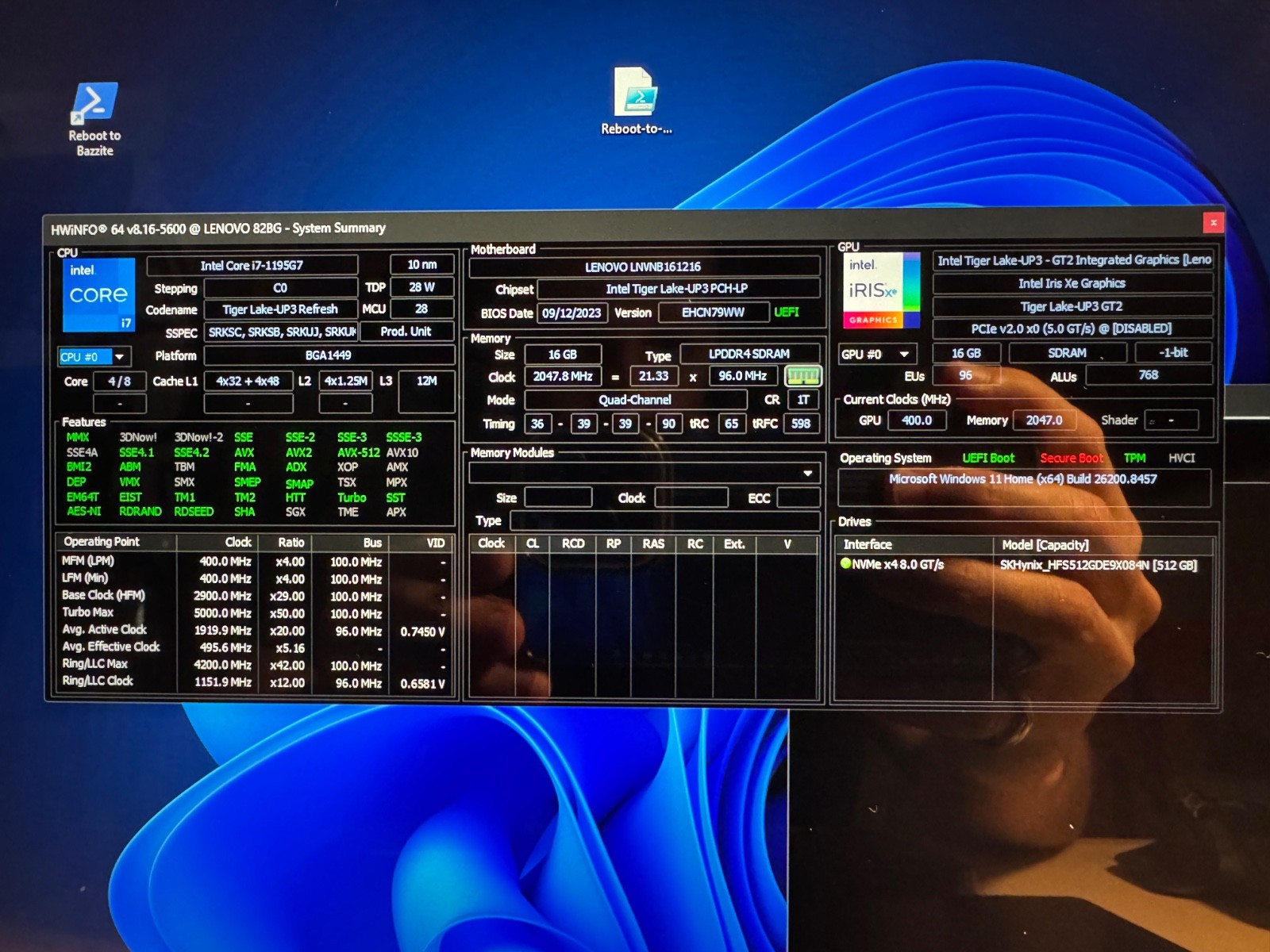The width and height of the screenshot is (1270, 952).
Task: Click the Prod. Unit field
Action: tap(406, 332)
